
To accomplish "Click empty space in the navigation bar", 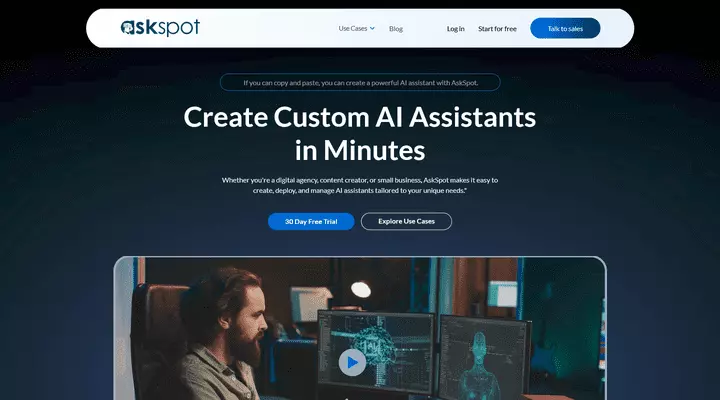I will pos(270,28).
